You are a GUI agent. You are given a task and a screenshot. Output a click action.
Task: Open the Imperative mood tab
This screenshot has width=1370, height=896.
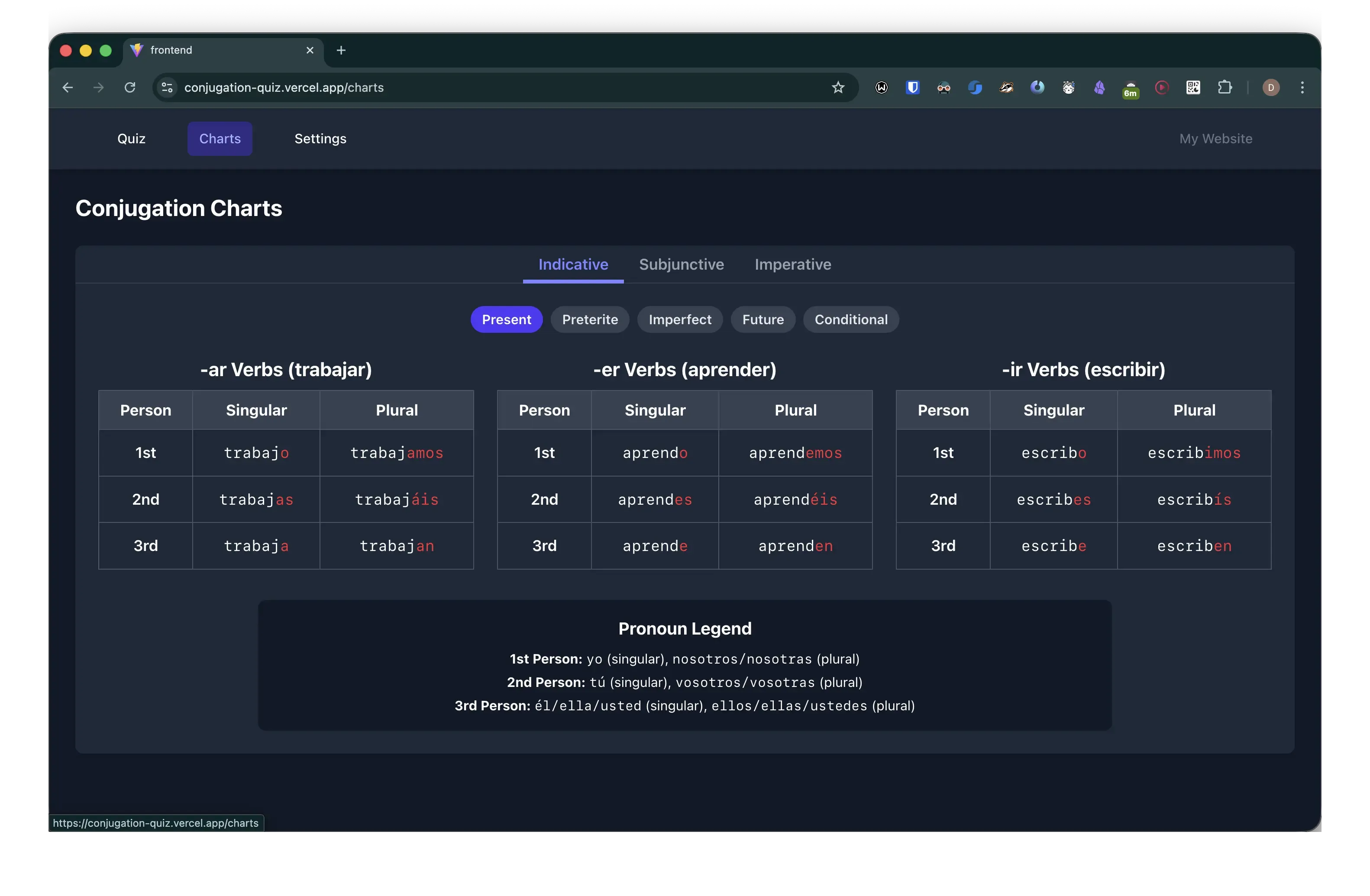(793, 264)
